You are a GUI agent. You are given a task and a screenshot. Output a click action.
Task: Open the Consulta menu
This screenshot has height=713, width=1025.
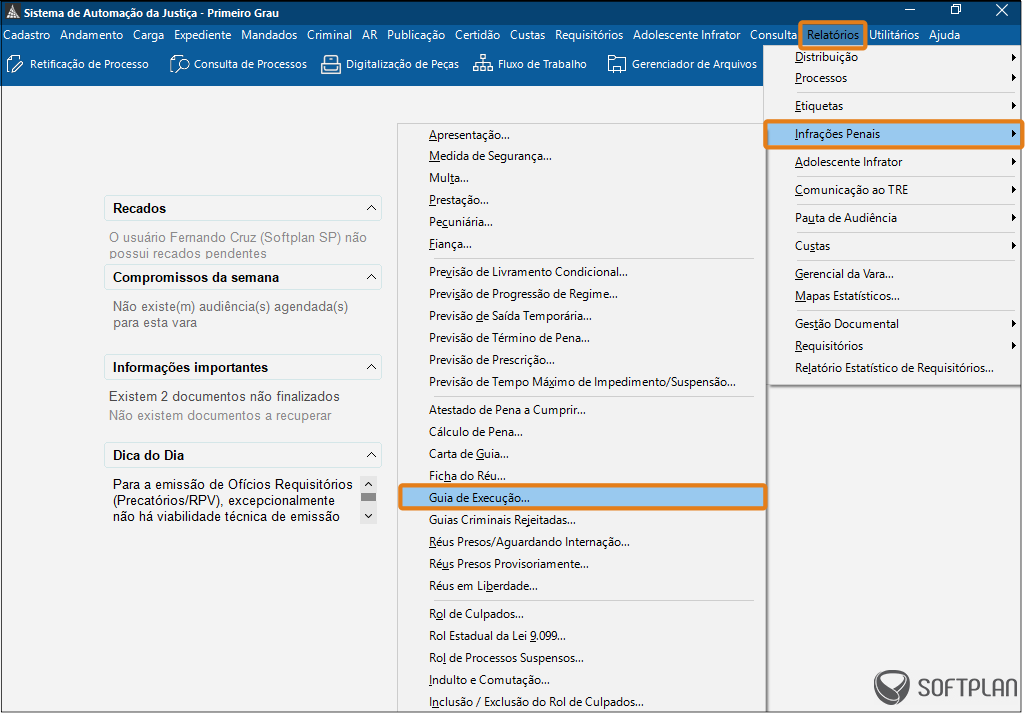tap(773, 35)
